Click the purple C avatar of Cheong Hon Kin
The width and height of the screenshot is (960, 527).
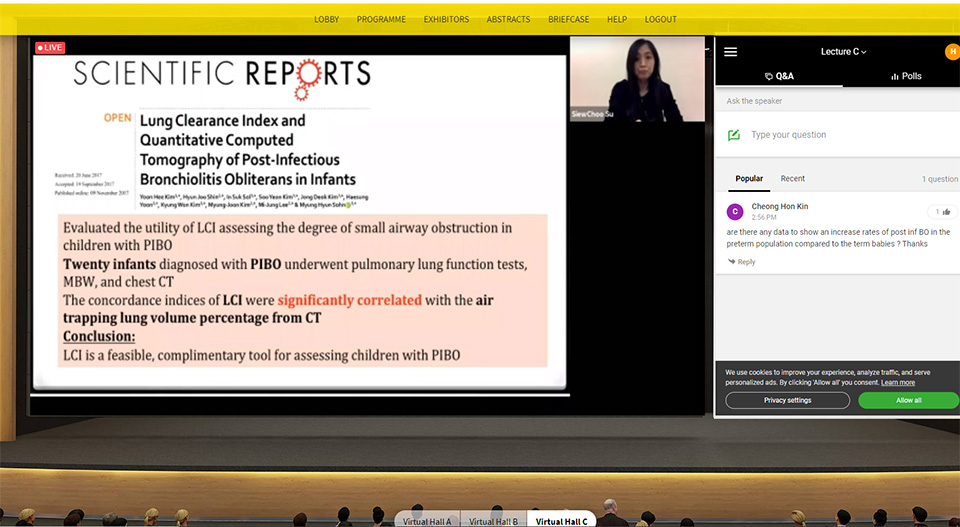pyautogui.click(x=735, y=212)
